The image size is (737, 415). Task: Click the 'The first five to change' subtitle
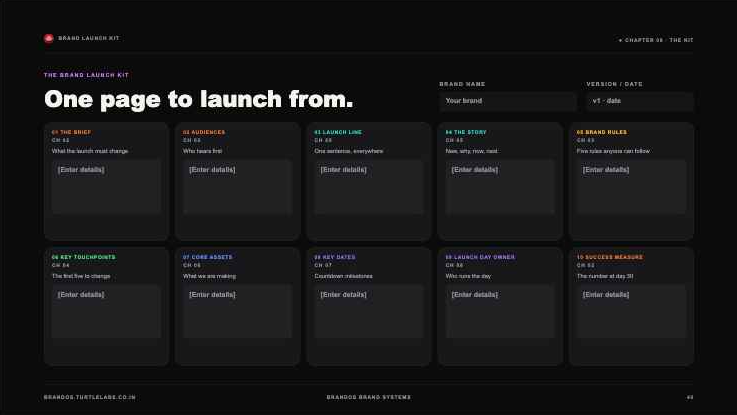pos(81,276)
